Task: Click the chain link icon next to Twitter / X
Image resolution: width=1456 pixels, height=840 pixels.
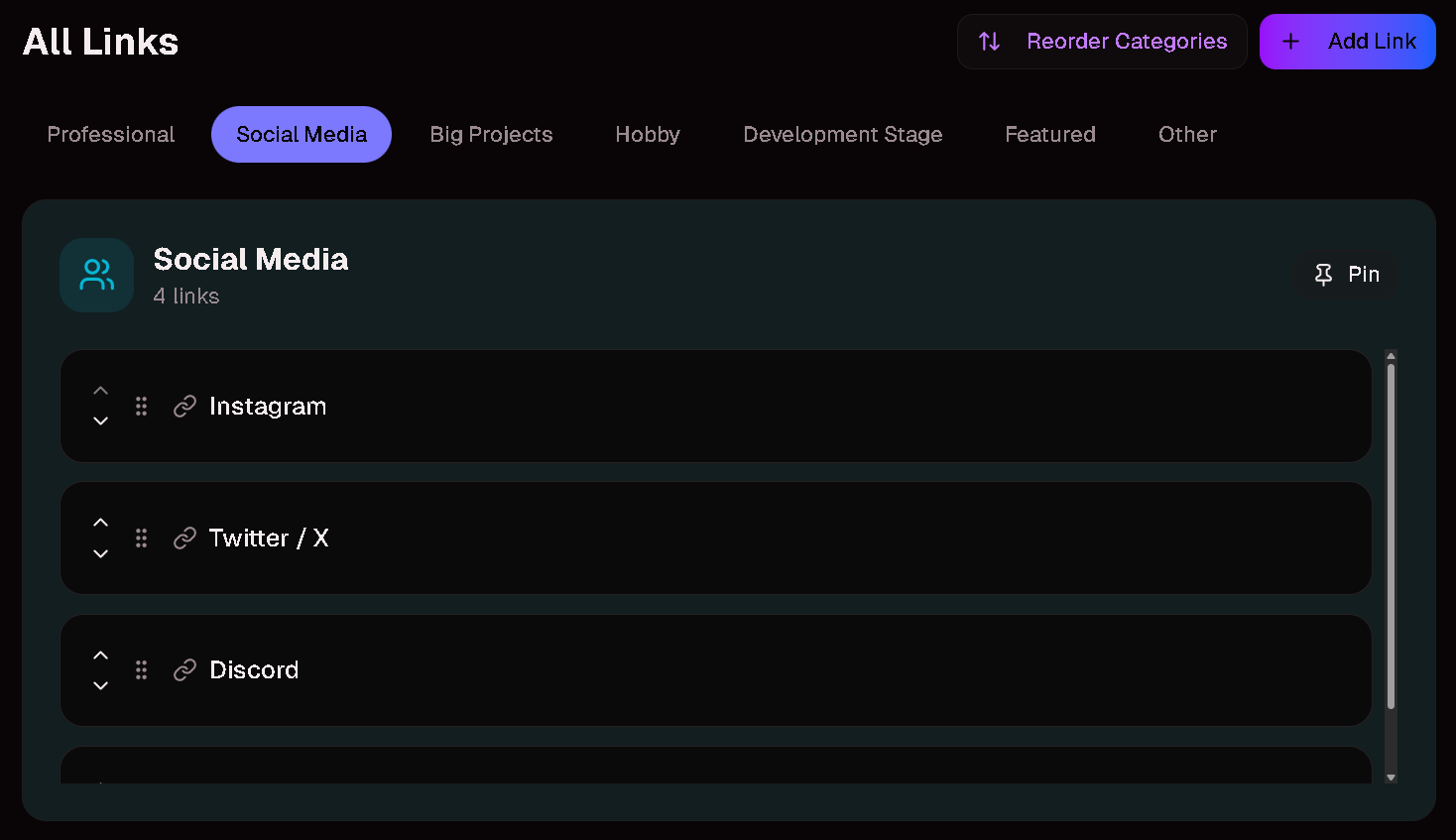Action: tap(184, 539)
